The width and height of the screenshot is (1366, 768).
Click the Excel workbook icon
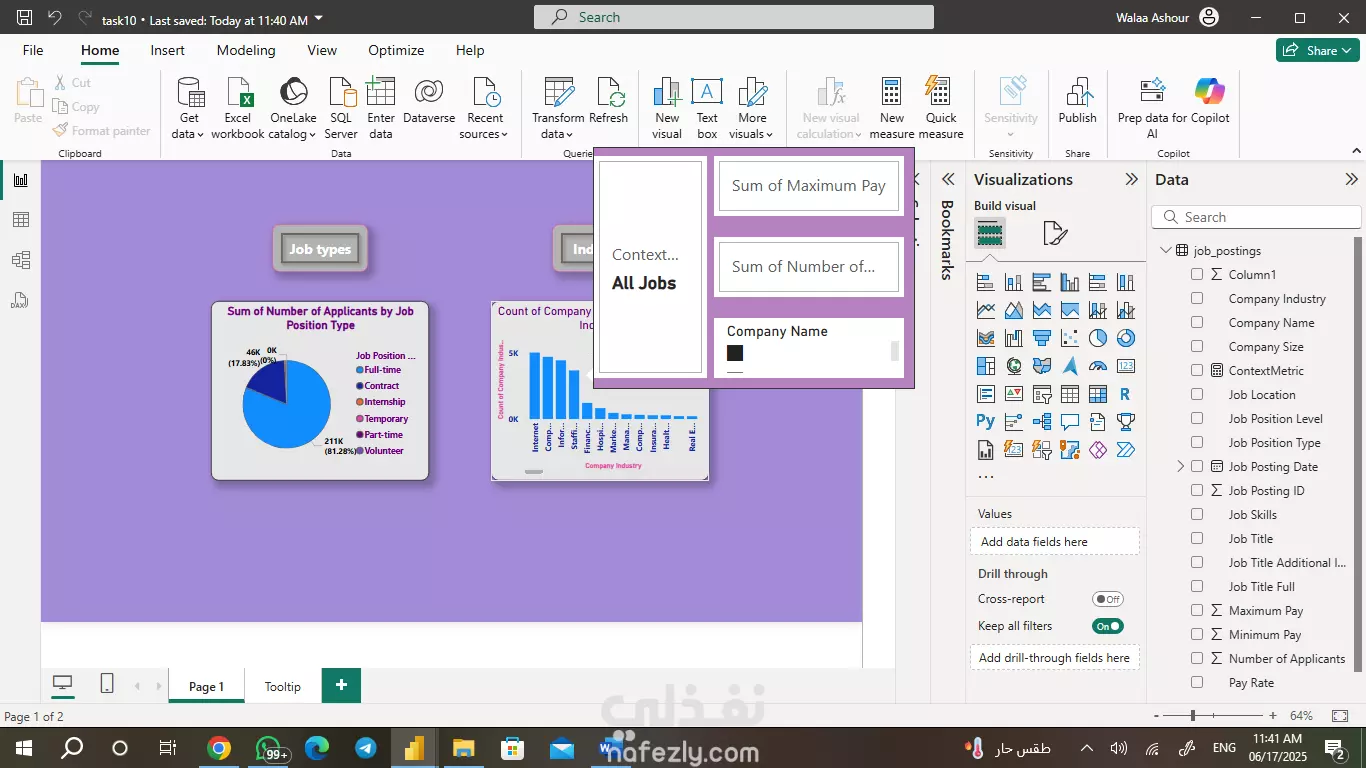(x=238, y=108)
